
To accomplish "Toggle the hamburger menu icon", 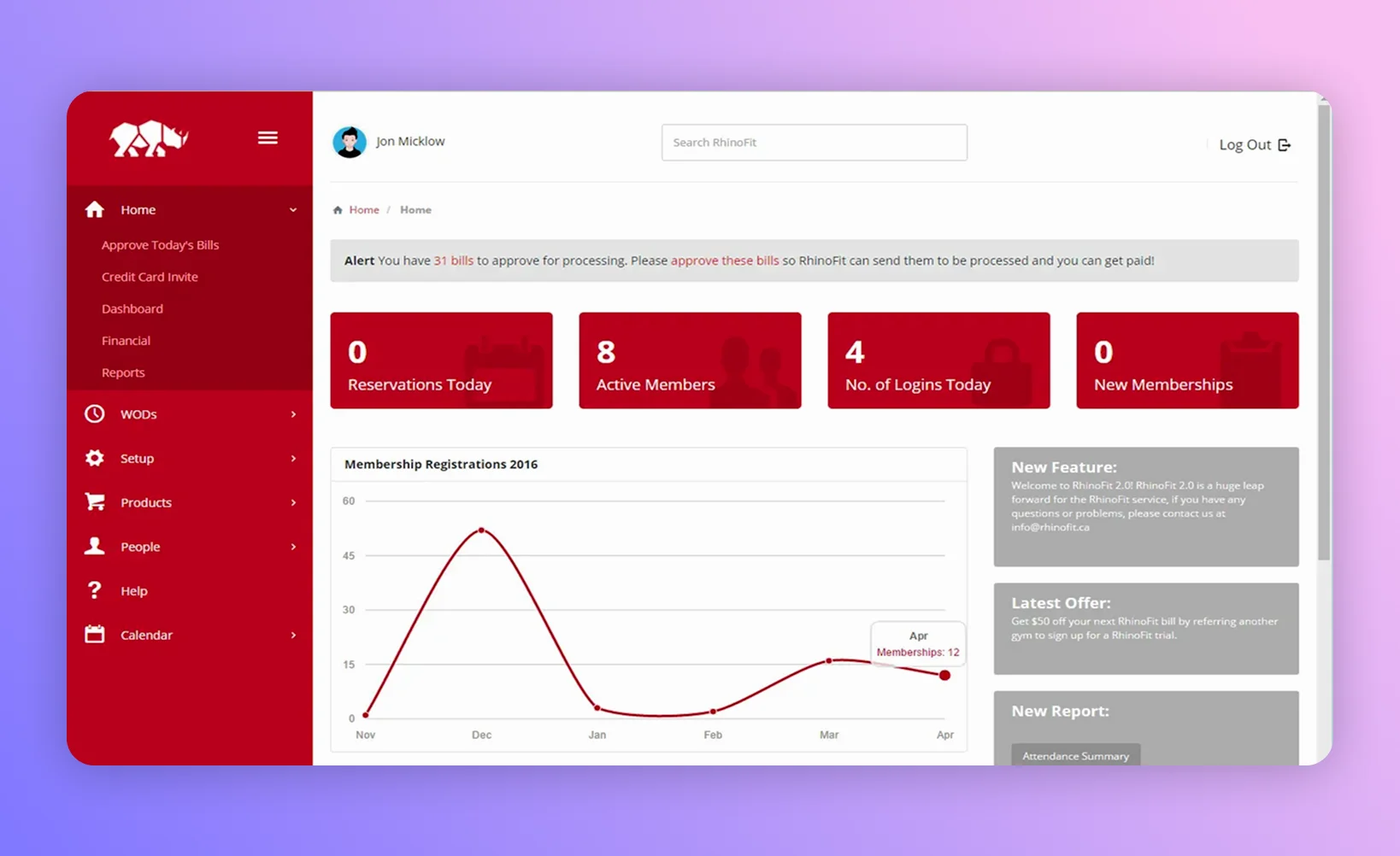I will (268, 138).
